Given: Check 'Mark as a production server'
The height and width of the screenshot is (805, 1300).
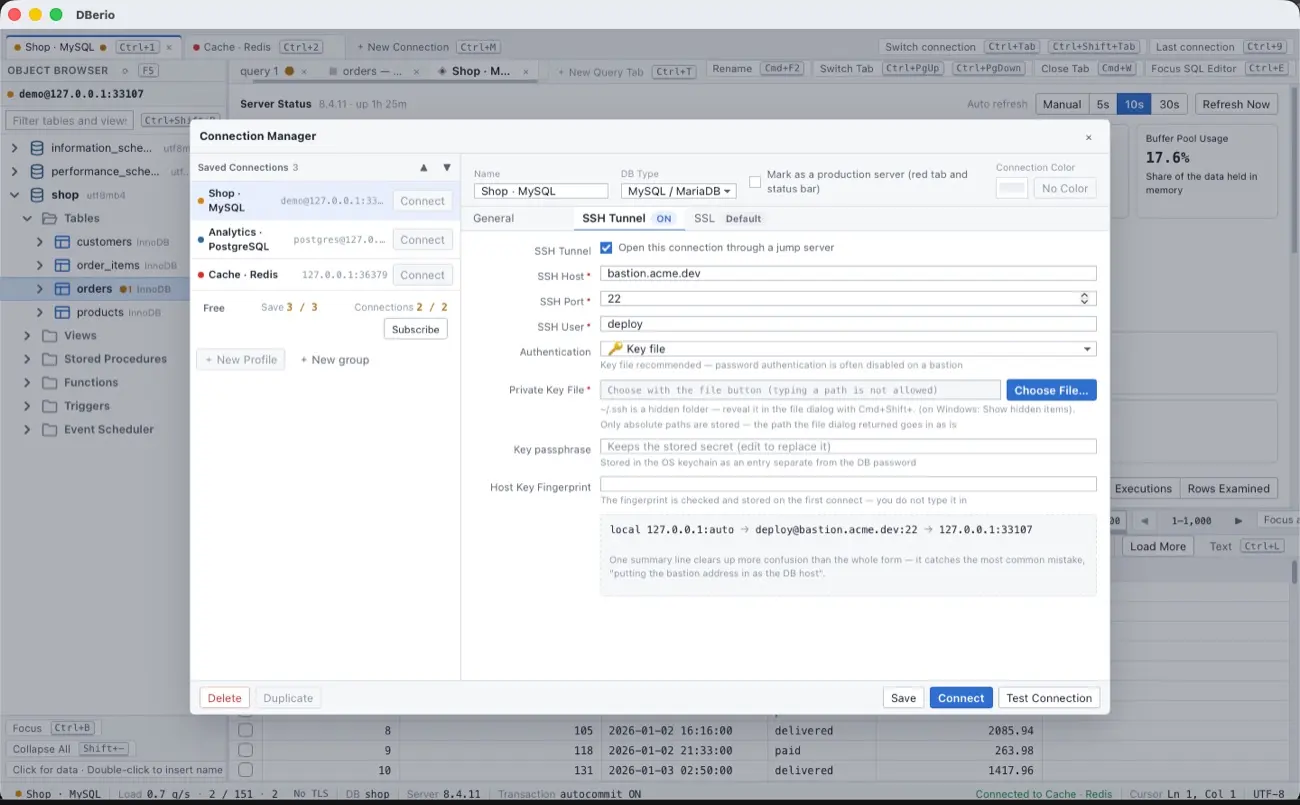Looking at the screenshot, I should [x=755, y=182].
